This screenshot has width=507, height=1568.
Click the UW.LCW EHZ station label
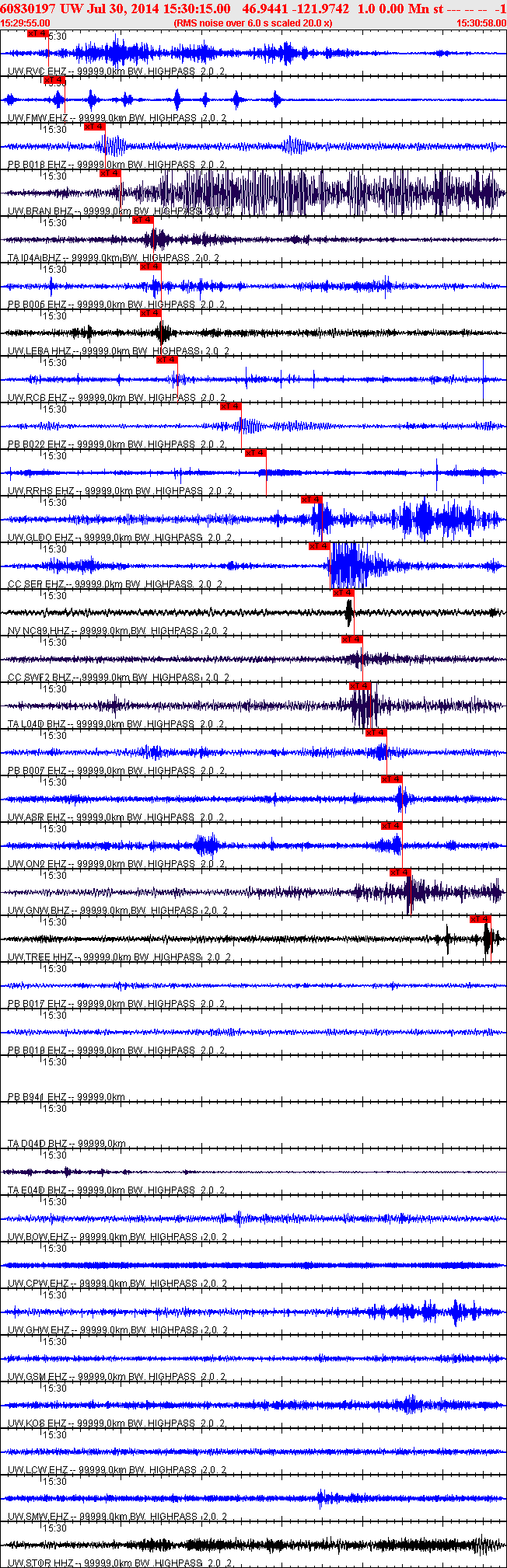click(x=38, y=1470)
